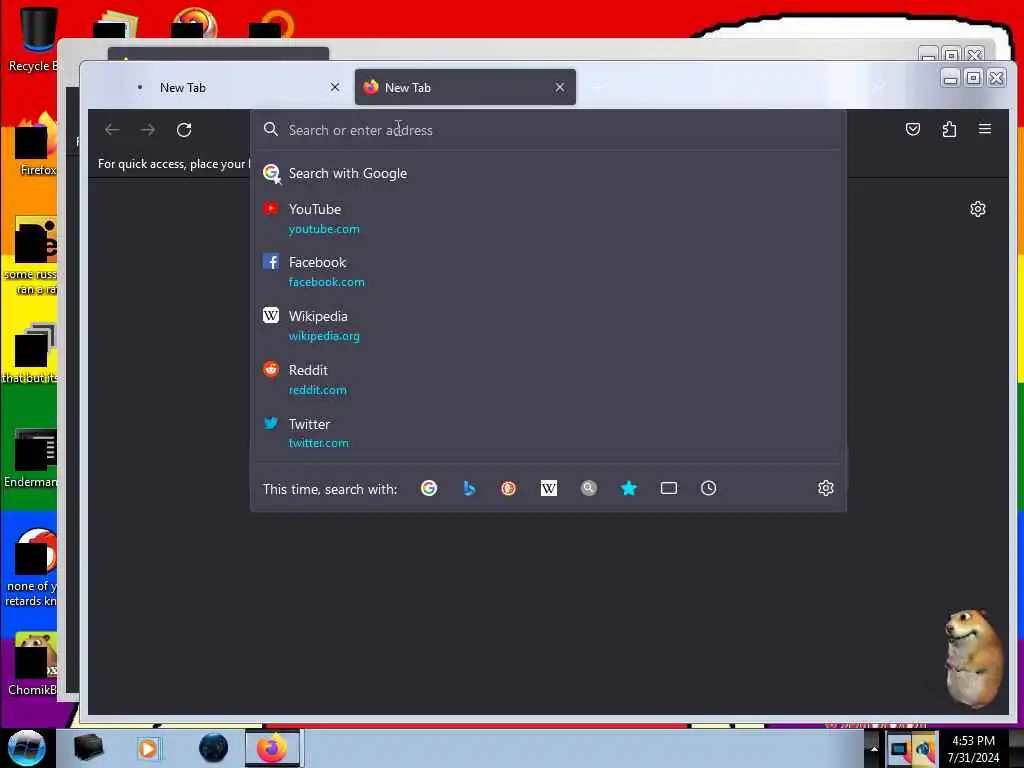Search this time with Google icon

click(429, 488)
